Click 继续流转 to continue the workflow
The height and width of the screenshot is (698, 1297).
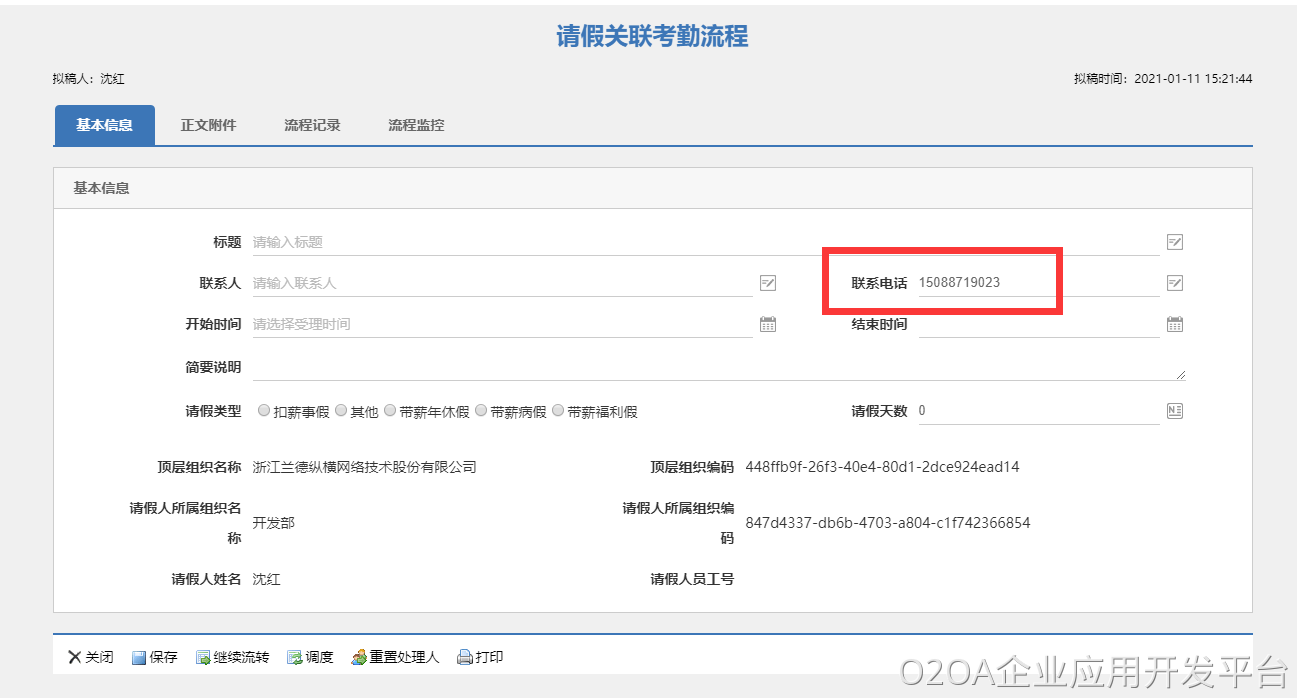(x=232, y=657)
